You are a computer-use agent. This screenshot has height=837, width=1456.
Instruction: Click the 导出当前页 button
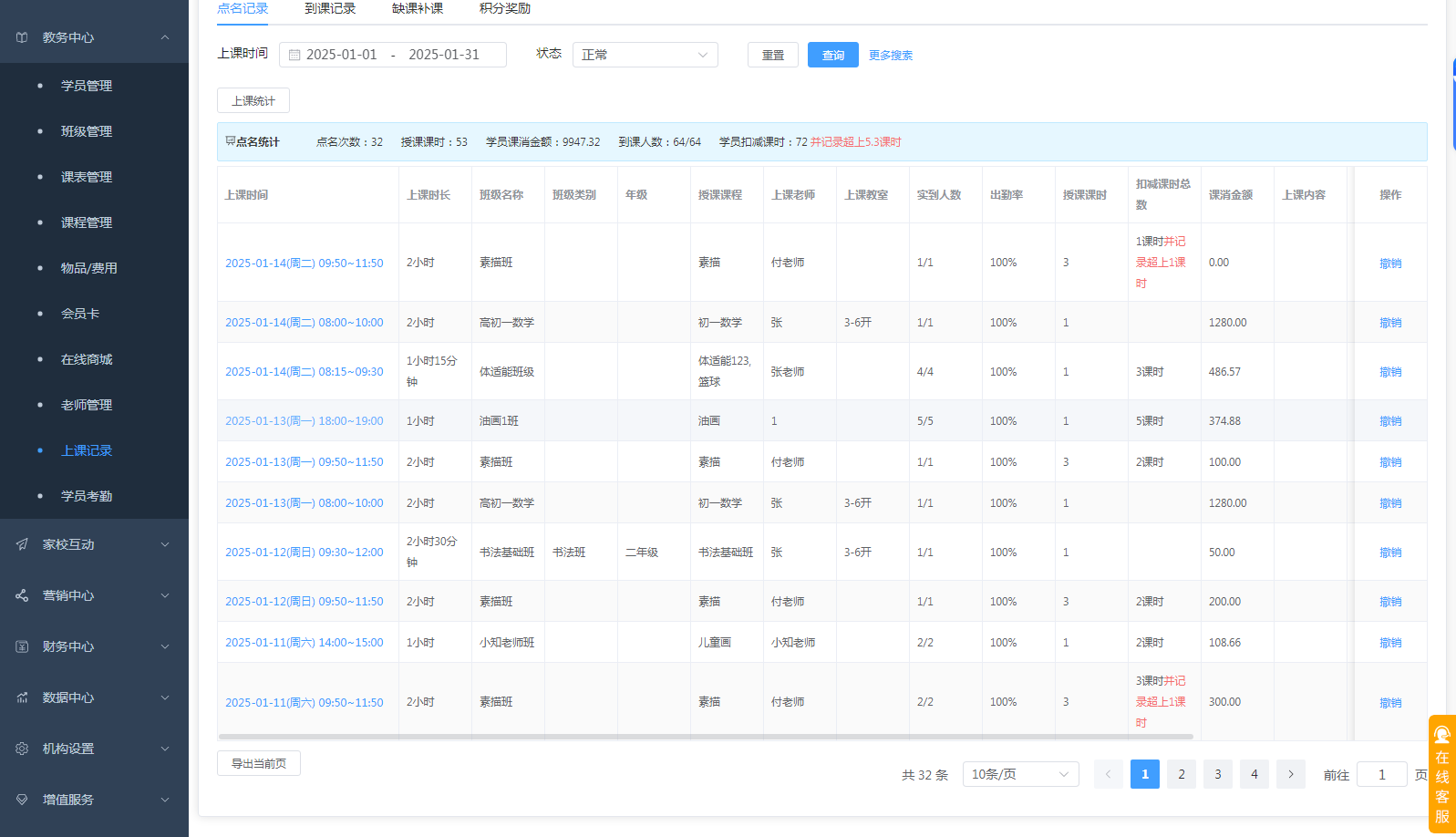(259, 763)
